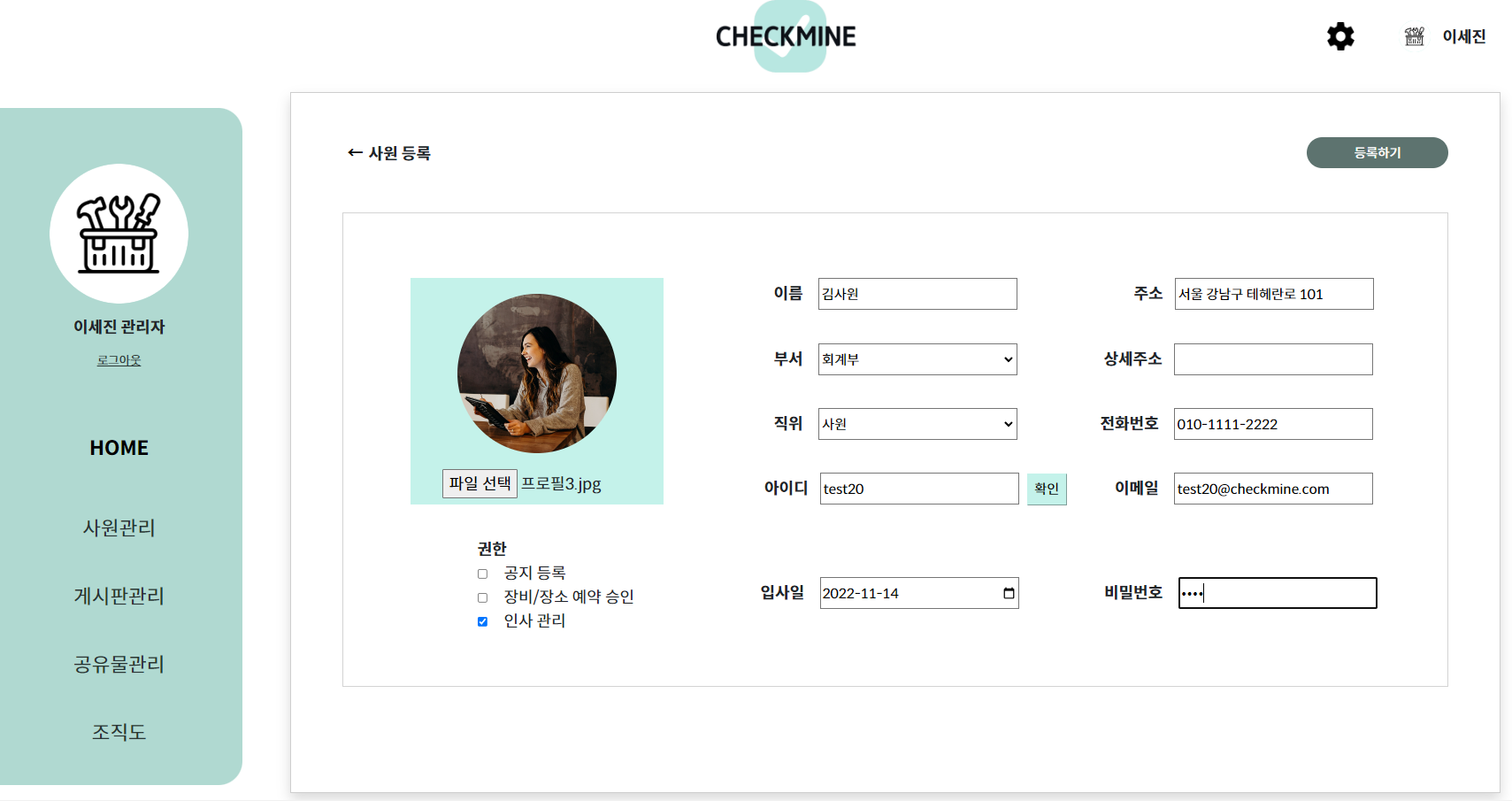Click the toolbox profile icon in the header
1512x801 pixels.
tap(1413, 36)
